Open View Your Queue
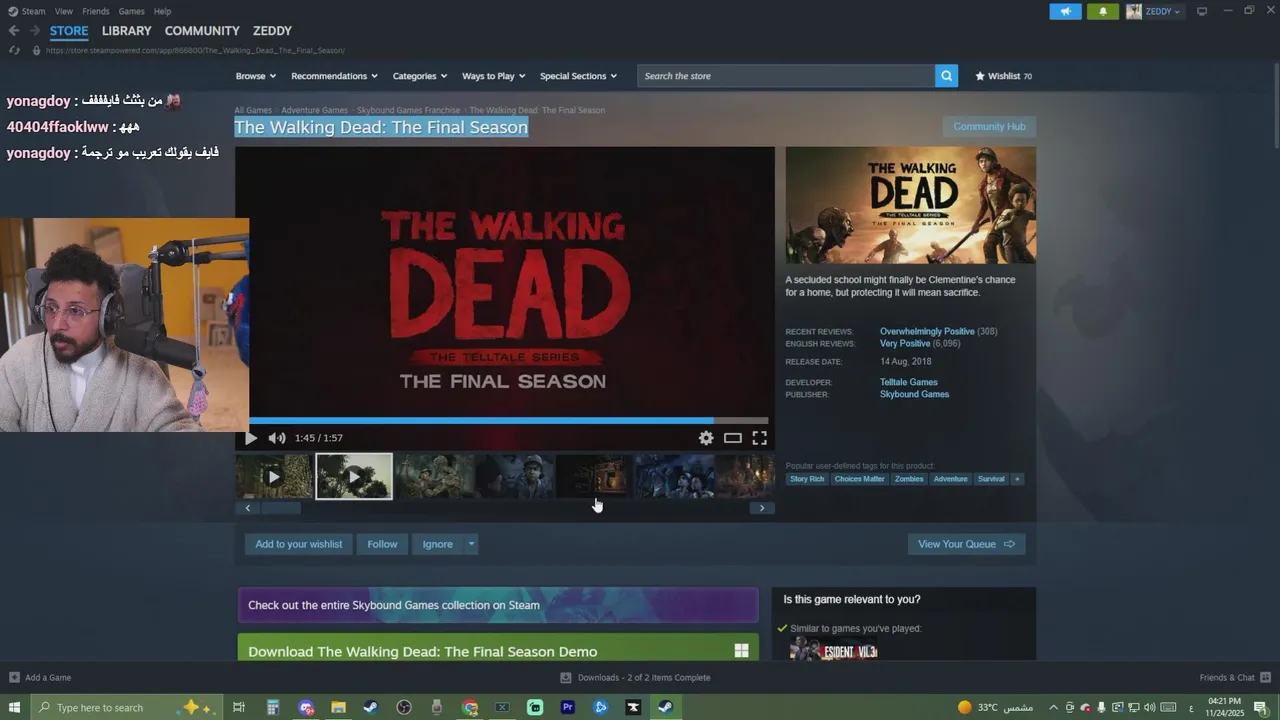This screenshot has height=720, width=1280. tap(966, 544)
